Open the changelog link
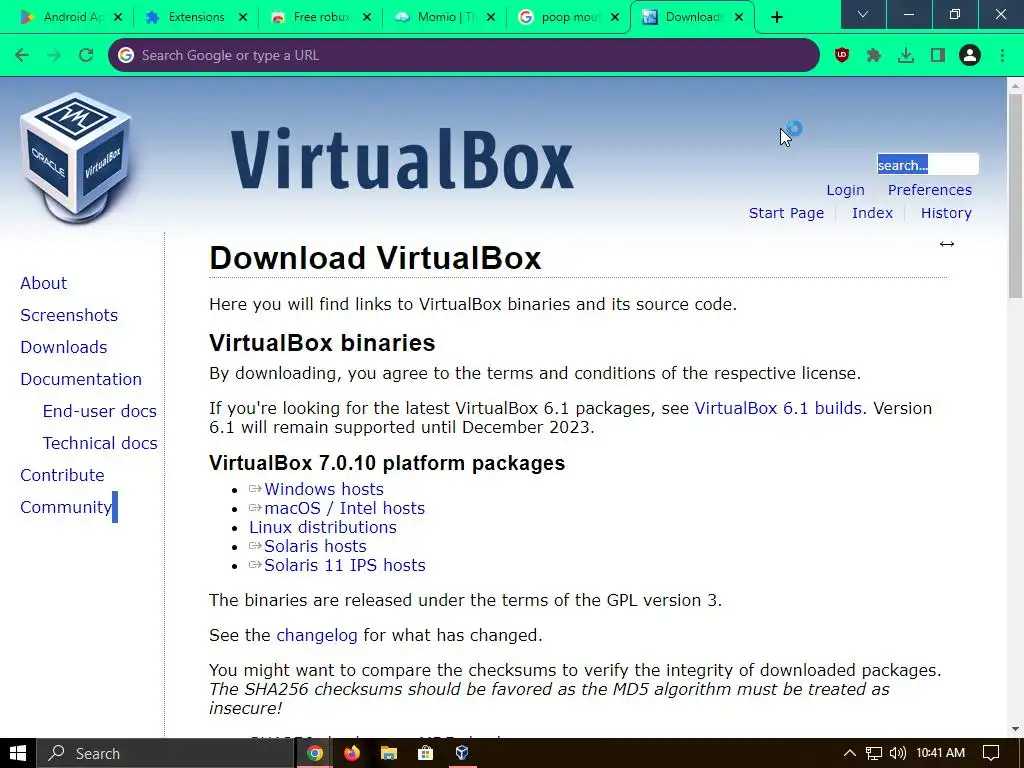This screenshot has width=1024, height=768. coord(317,635)
